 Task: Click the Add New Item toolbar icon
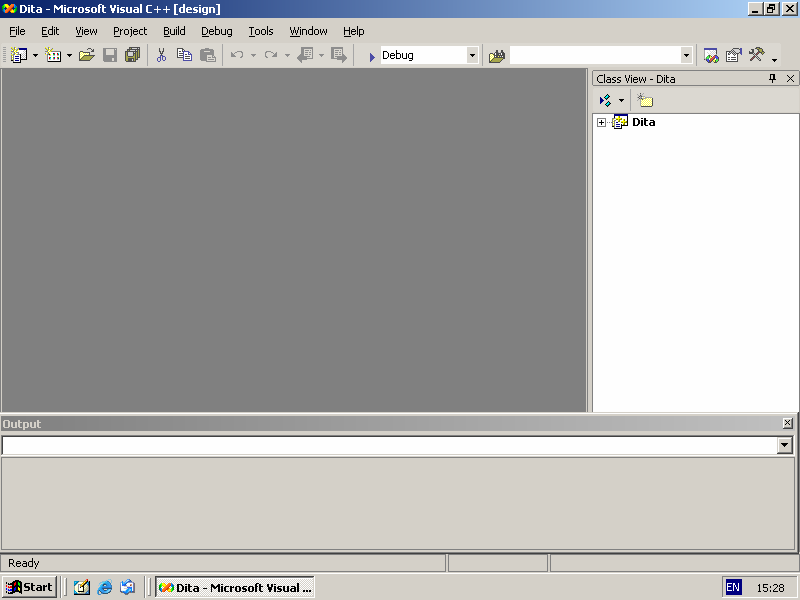click(x=53, y=55)
